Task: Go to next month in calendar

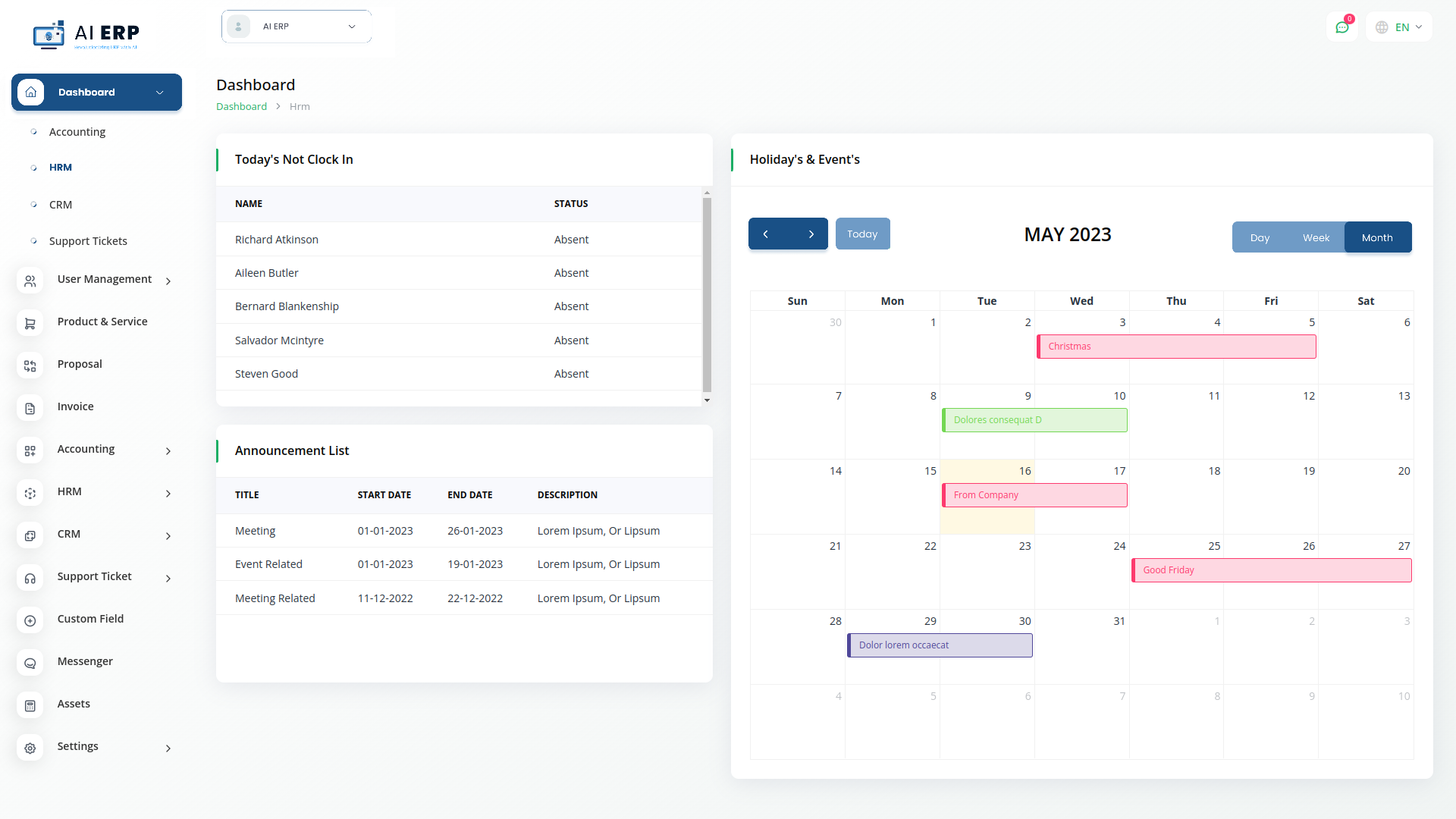Action: tap(811, 234)
